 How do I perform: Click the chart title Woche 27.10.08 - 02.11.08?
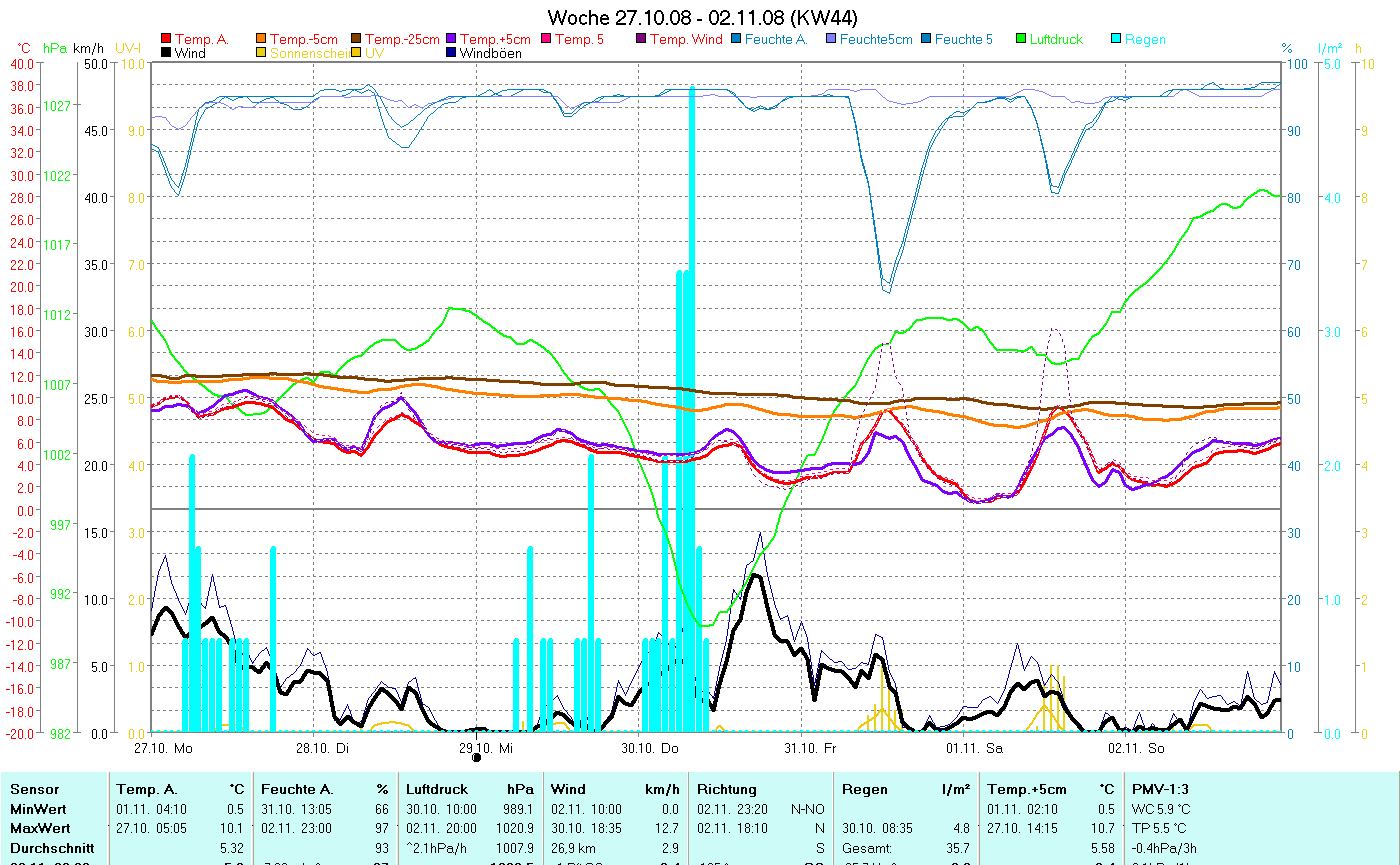pyautogui.click(x=702, y=18)
